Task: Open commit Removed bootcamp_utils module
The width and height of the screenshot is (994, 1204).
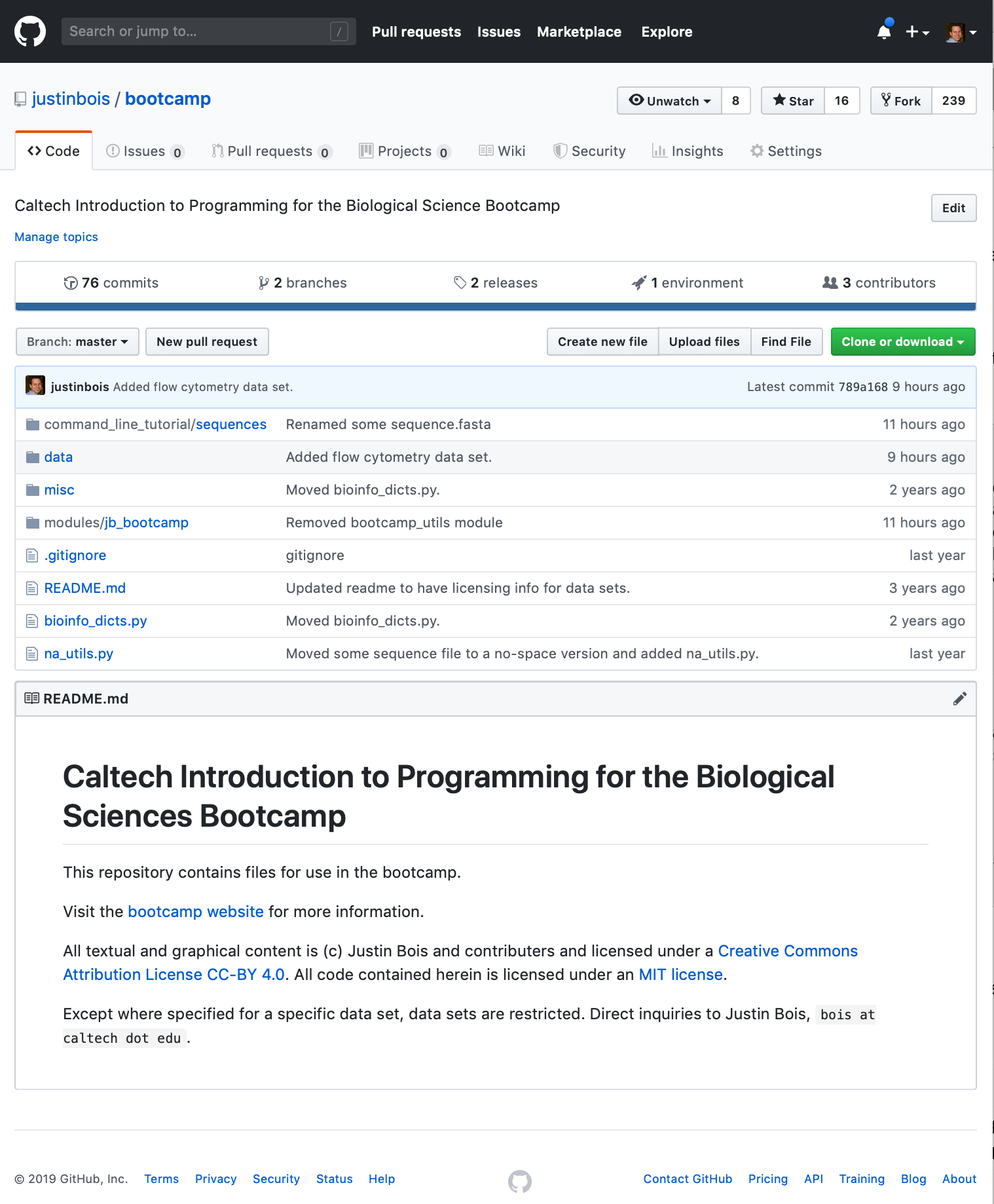Action: (x=394, y=523)
